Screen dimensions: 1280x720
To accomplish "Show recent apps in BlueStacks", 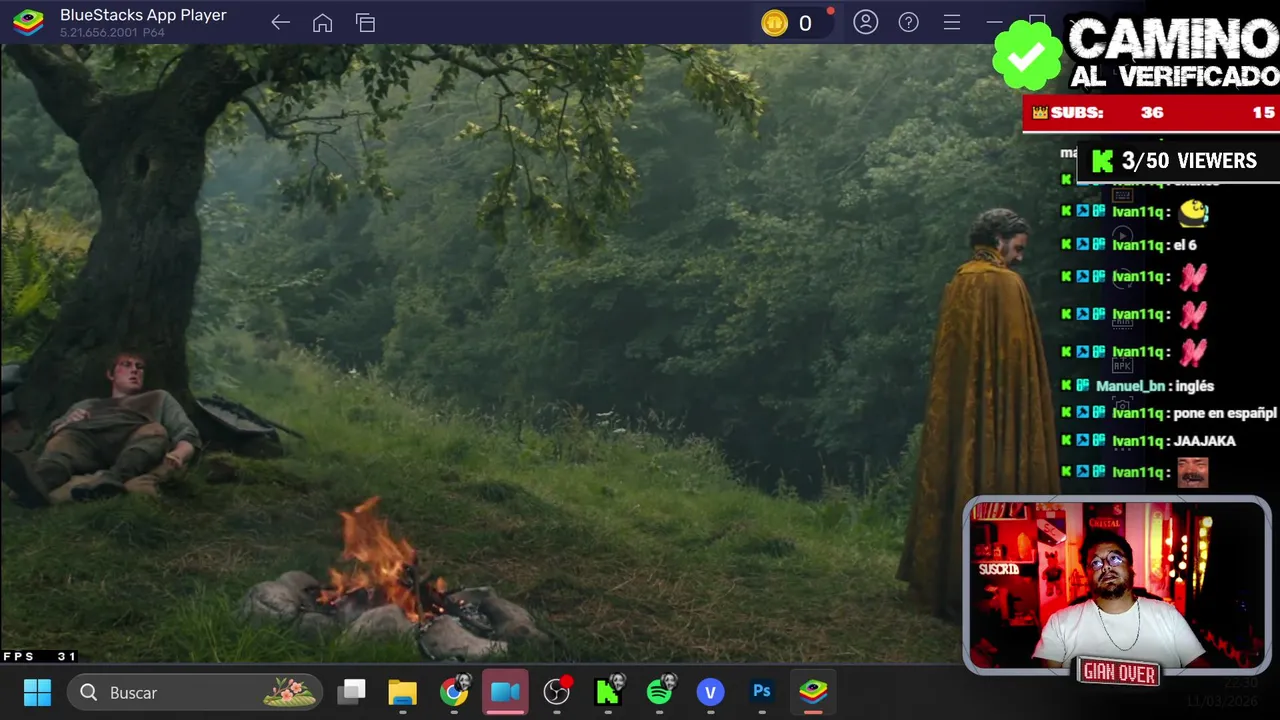I will [x=365, y=23].
